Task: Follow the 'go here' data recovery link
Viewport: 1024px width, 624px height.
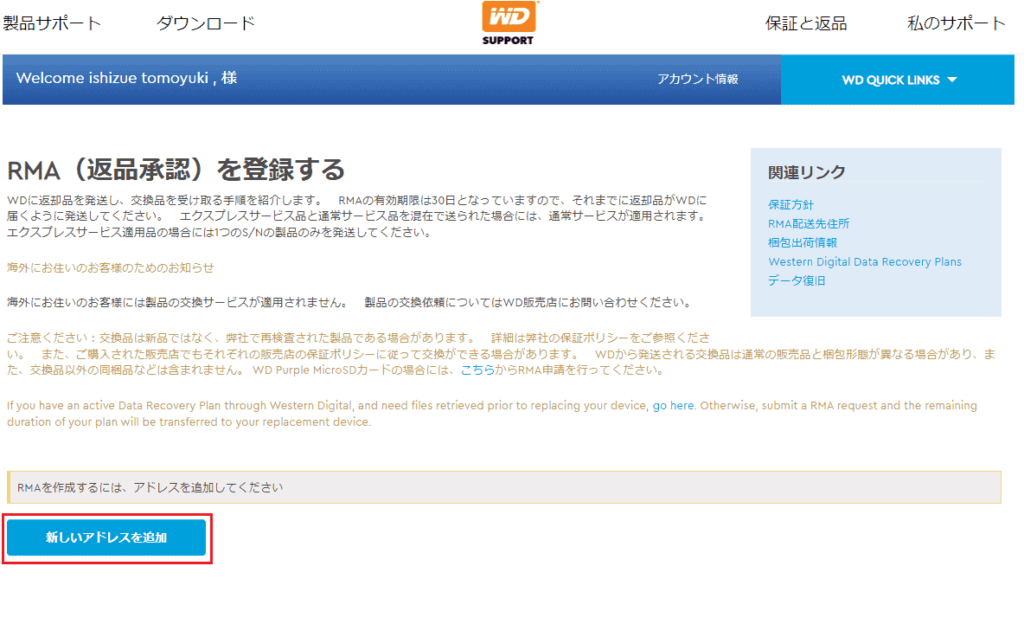Action: pyautogui.click(x=673, y=405)
